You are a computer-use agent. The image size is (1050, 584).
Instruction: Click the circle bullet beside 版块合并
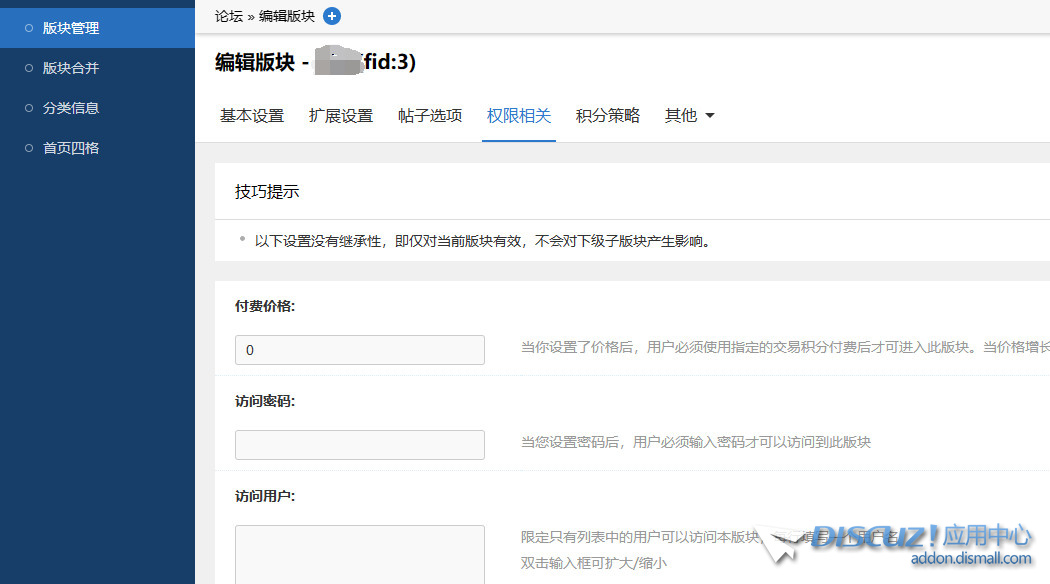click(29, 68)
